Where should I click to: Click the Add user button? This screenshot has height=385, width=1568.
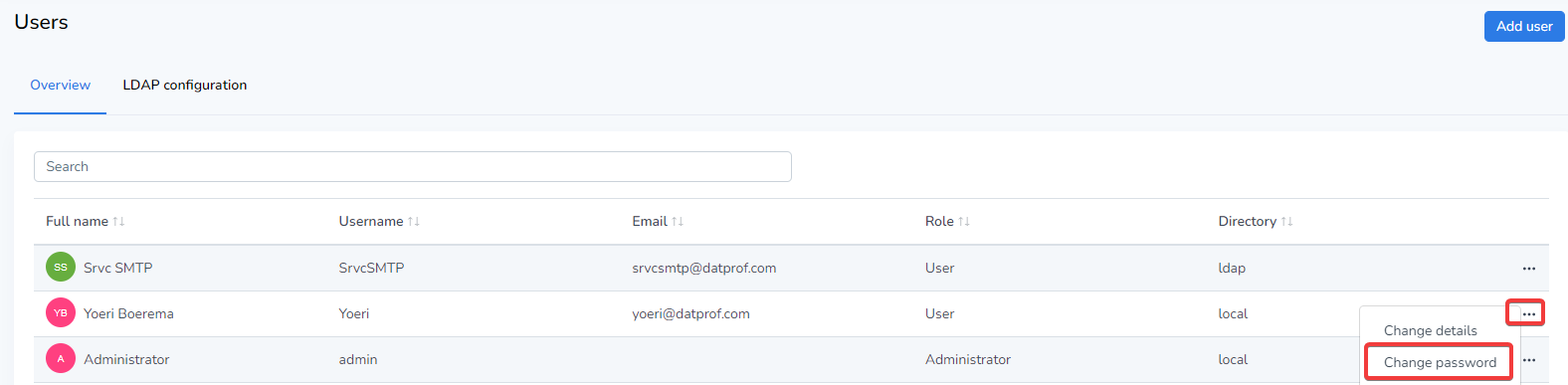pos(1524,27)
